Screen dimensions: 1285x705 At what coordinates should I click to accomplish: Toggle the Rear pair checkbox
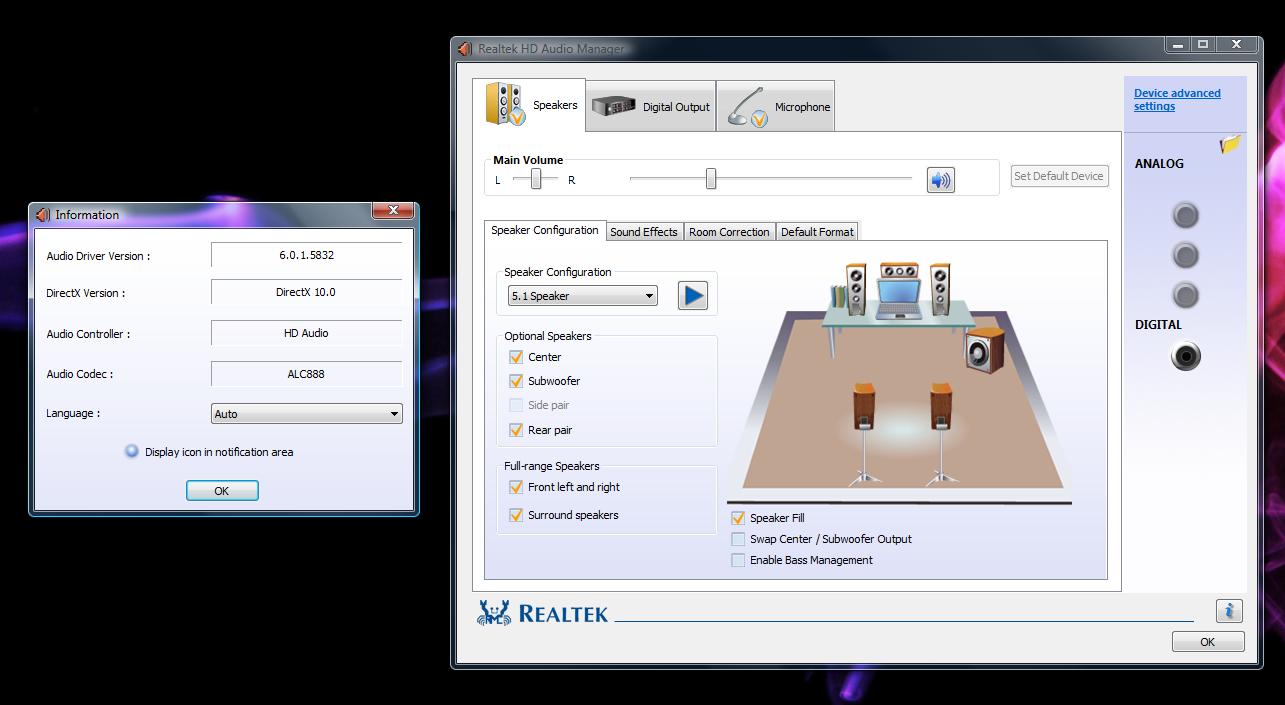click(516, 430)
